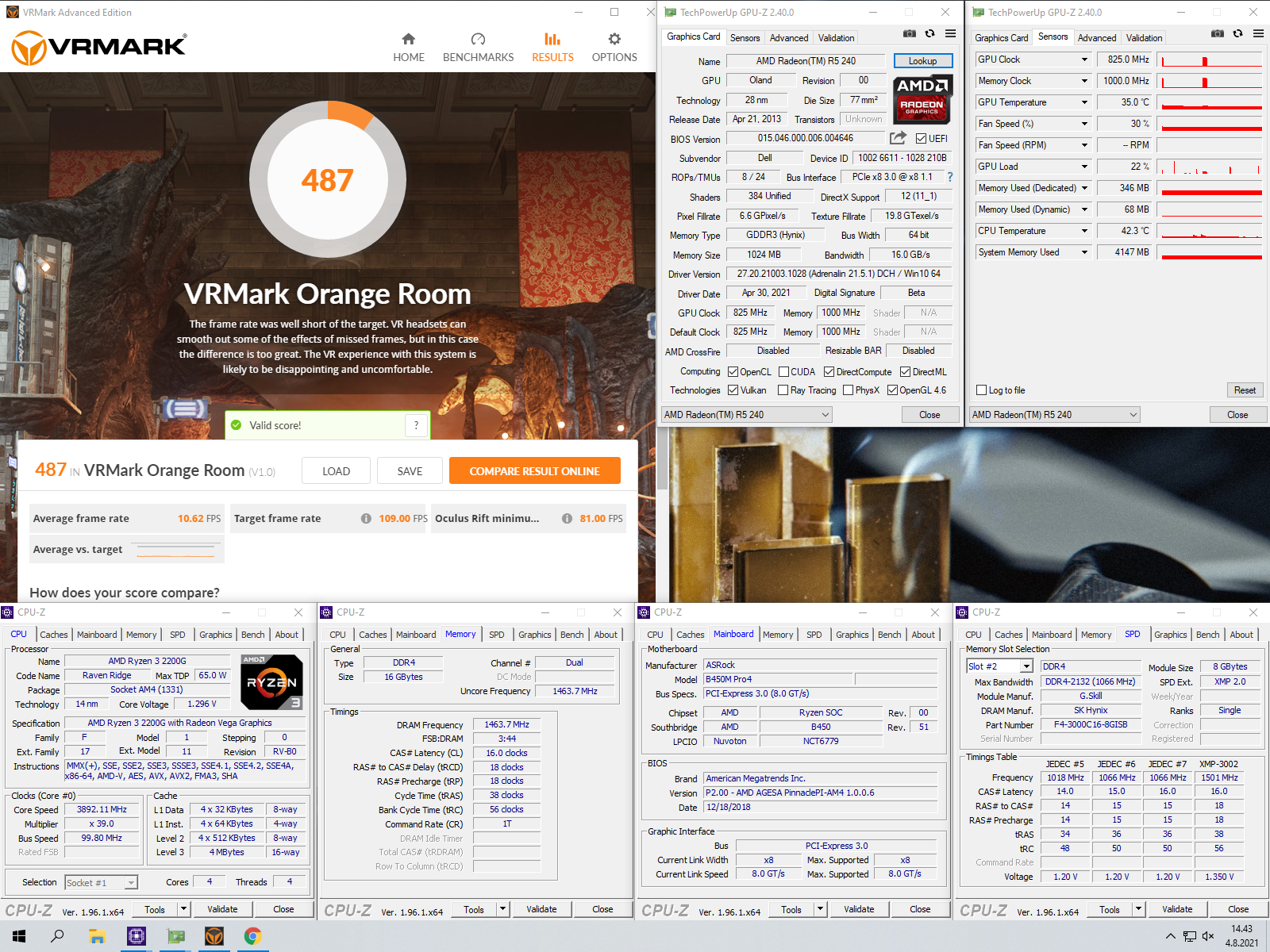
Task: Open VRMark RESULTS bar chart icon
Action: [x=552, y=39]
